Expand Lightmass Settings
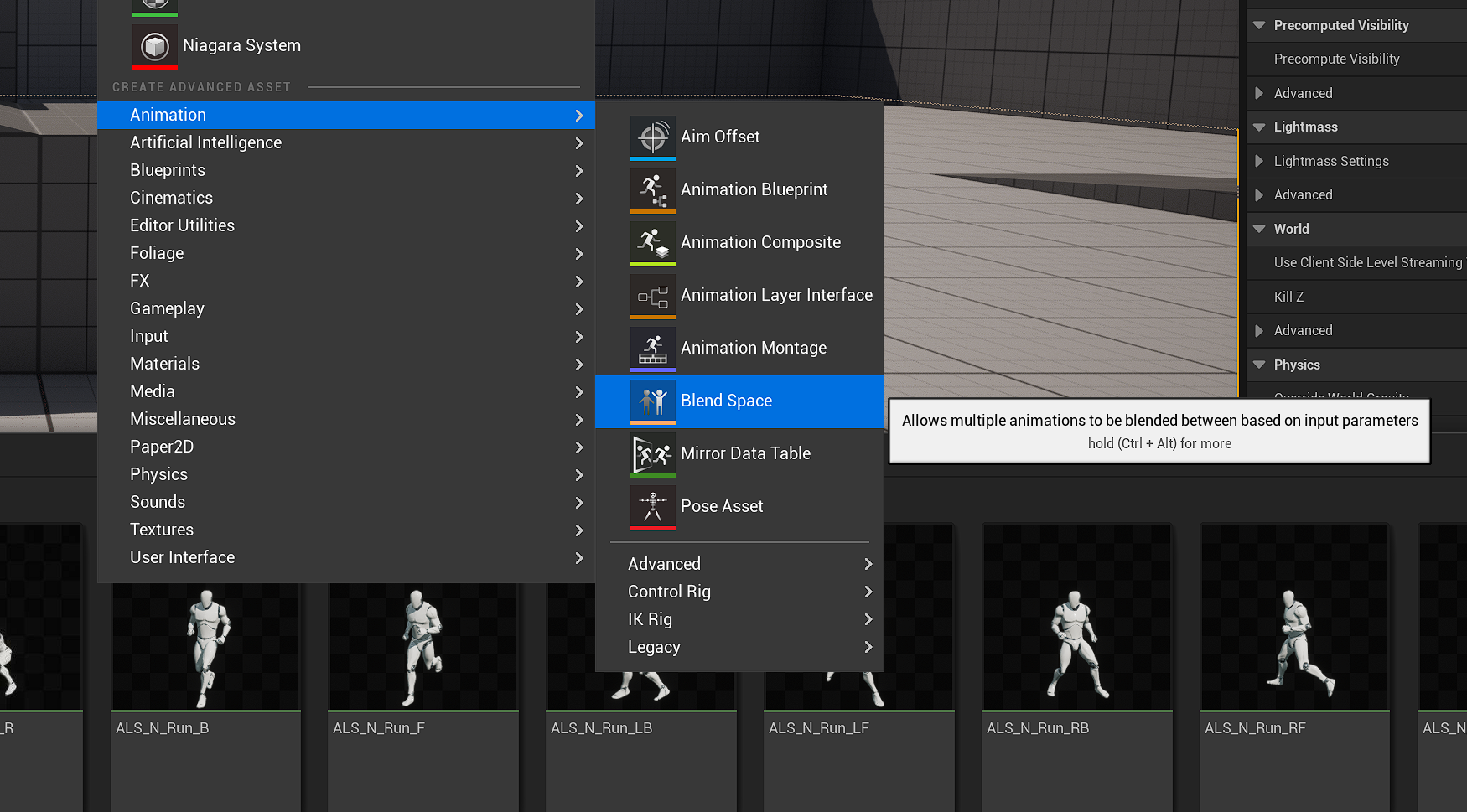The width and height of the screenshot is (1467, 812). [x=1259, y=161]
